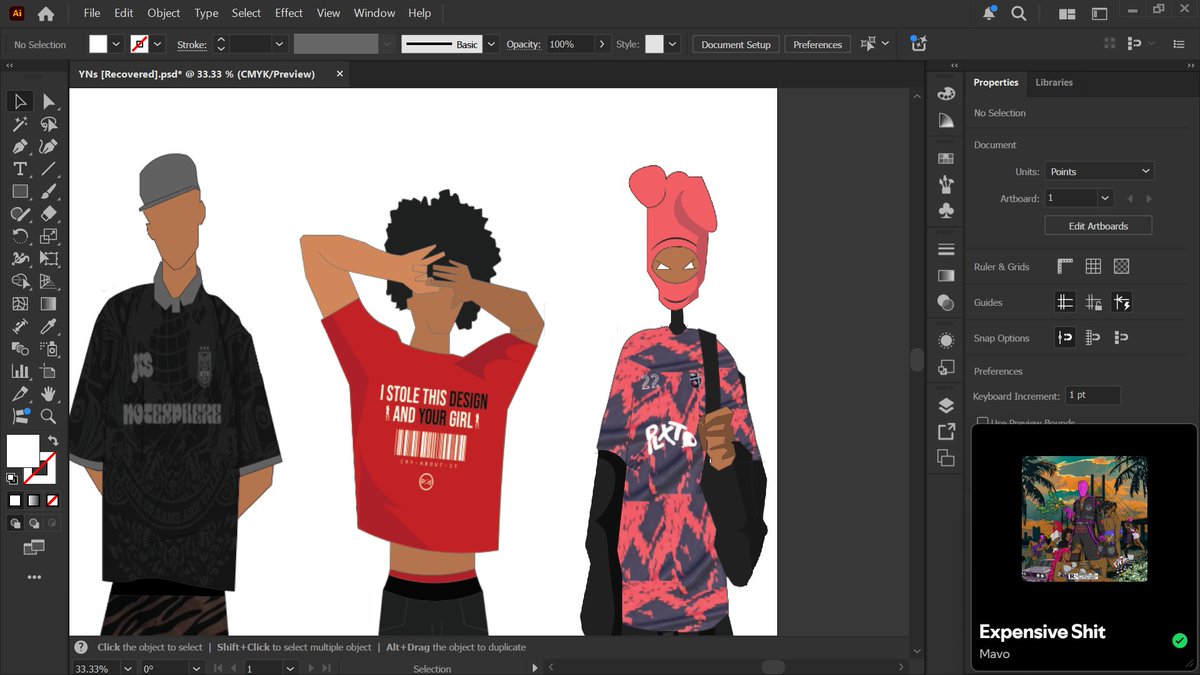Click the Opacity label link
This screenshot has height=675, width=1200.
coord(523,45)
